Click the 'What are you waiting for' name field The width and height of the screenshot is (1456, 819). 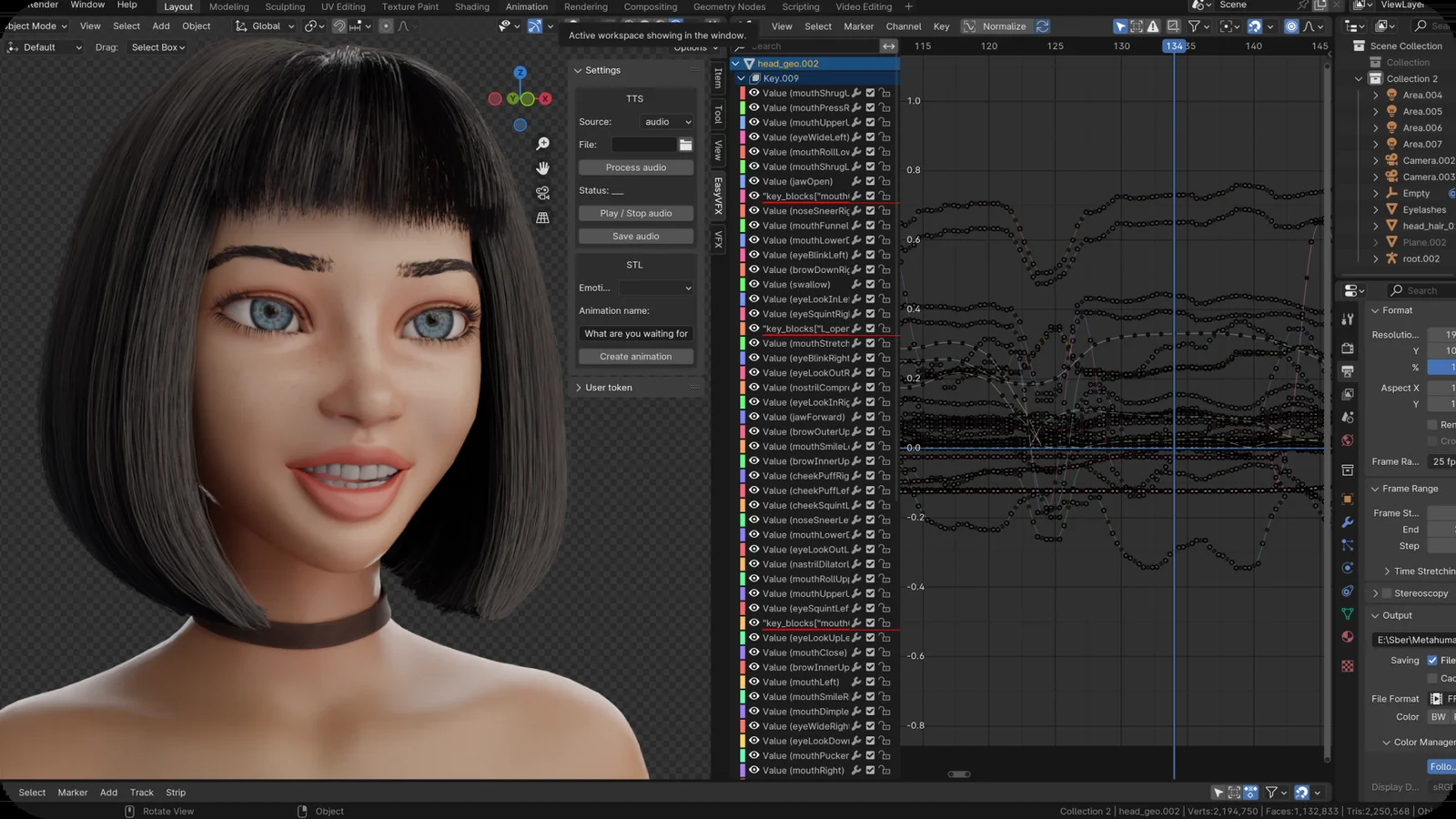pyautogui.click(x=635, y=333)
